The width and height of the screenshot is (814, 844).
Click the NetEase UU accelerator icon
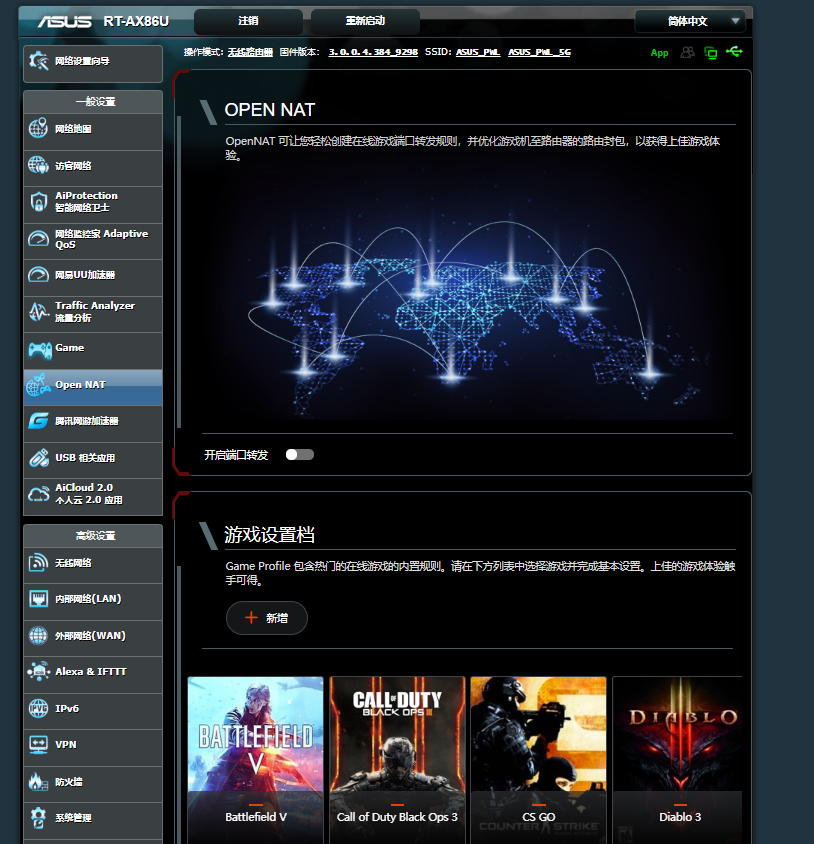pos(38,275)
